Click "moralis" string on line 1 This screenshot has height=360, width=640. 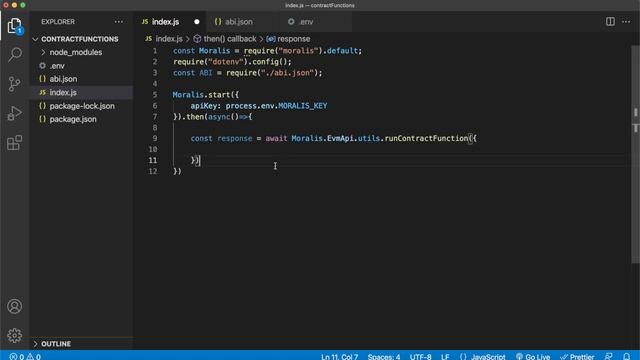[298, 51]
